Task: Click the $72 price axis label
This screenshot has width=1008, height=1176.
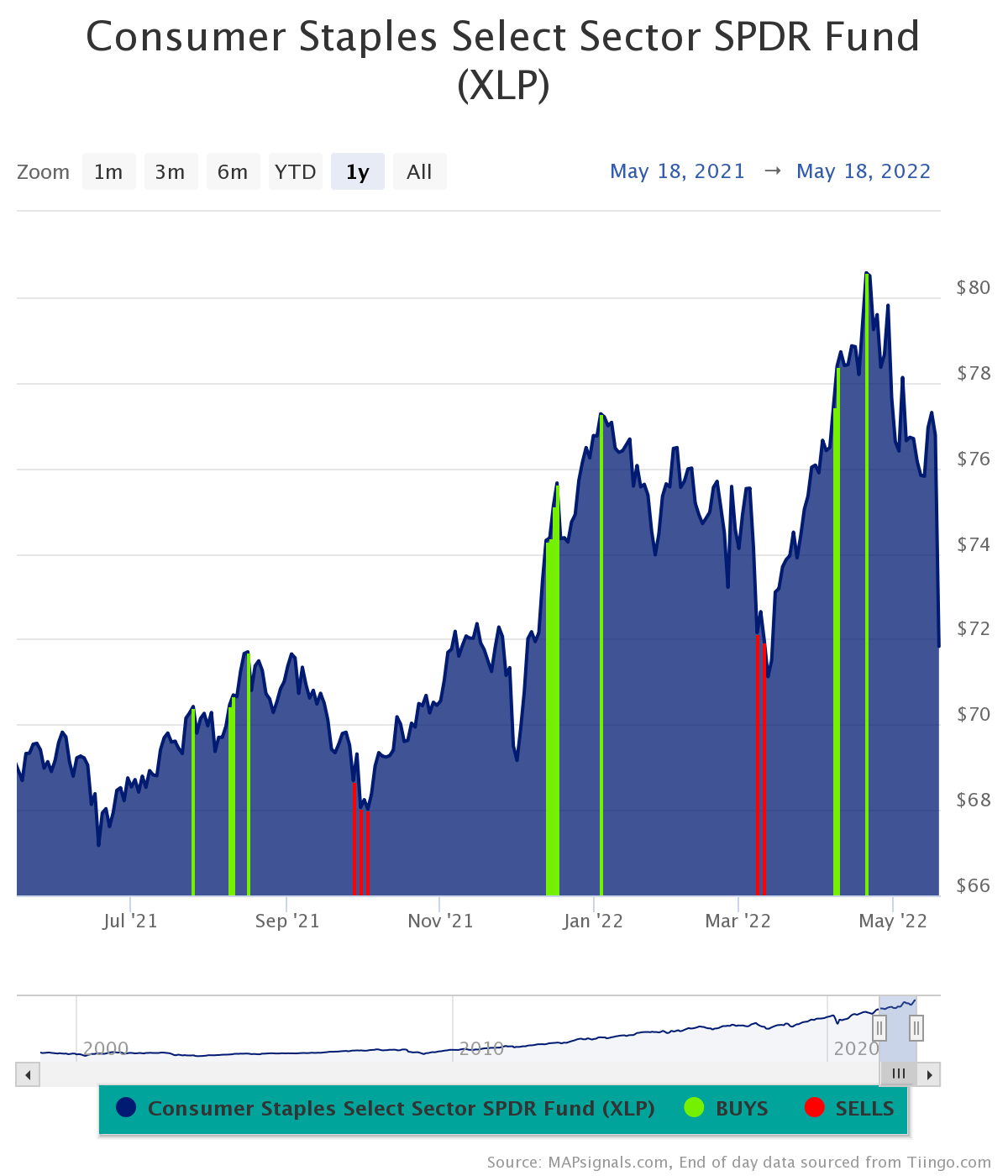Action: 974,629
